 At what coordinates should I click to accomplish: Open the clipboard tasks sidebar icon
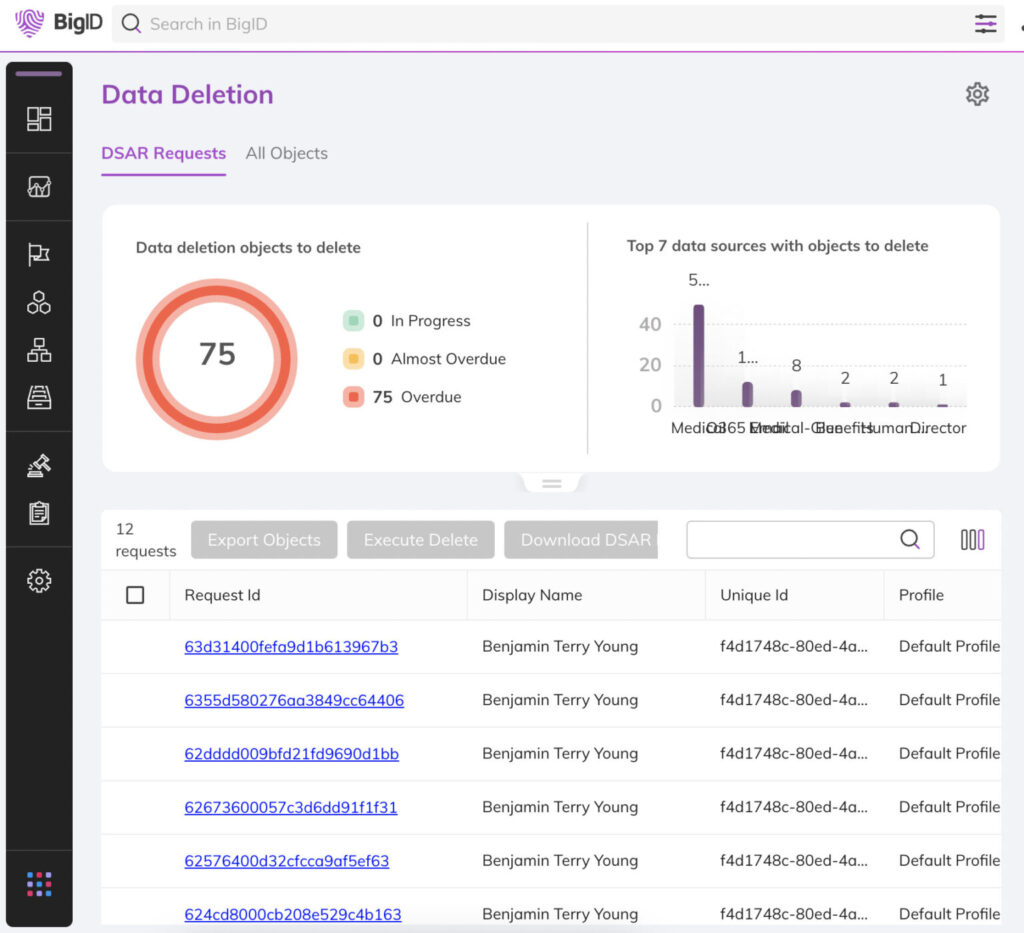(39, 513)
